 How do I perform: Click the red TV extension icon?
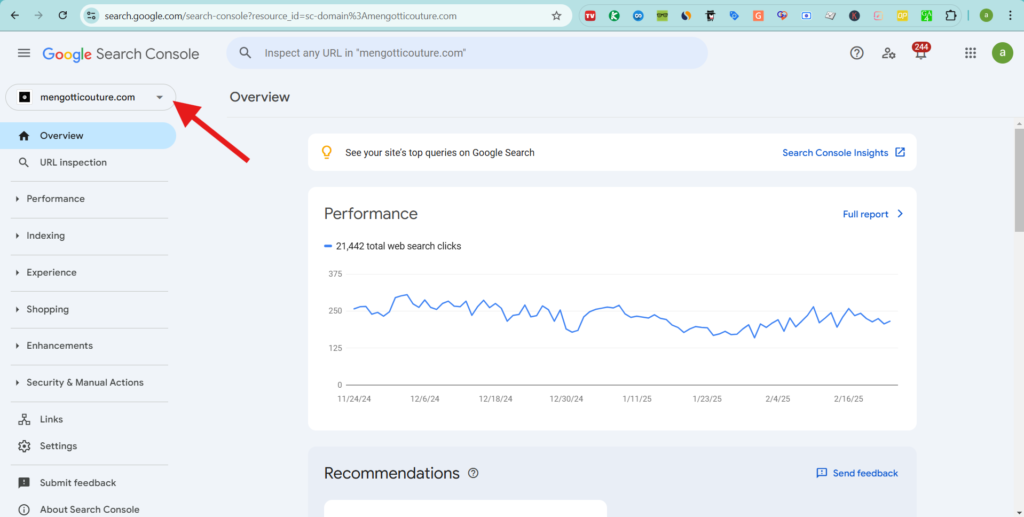[590, 16]
